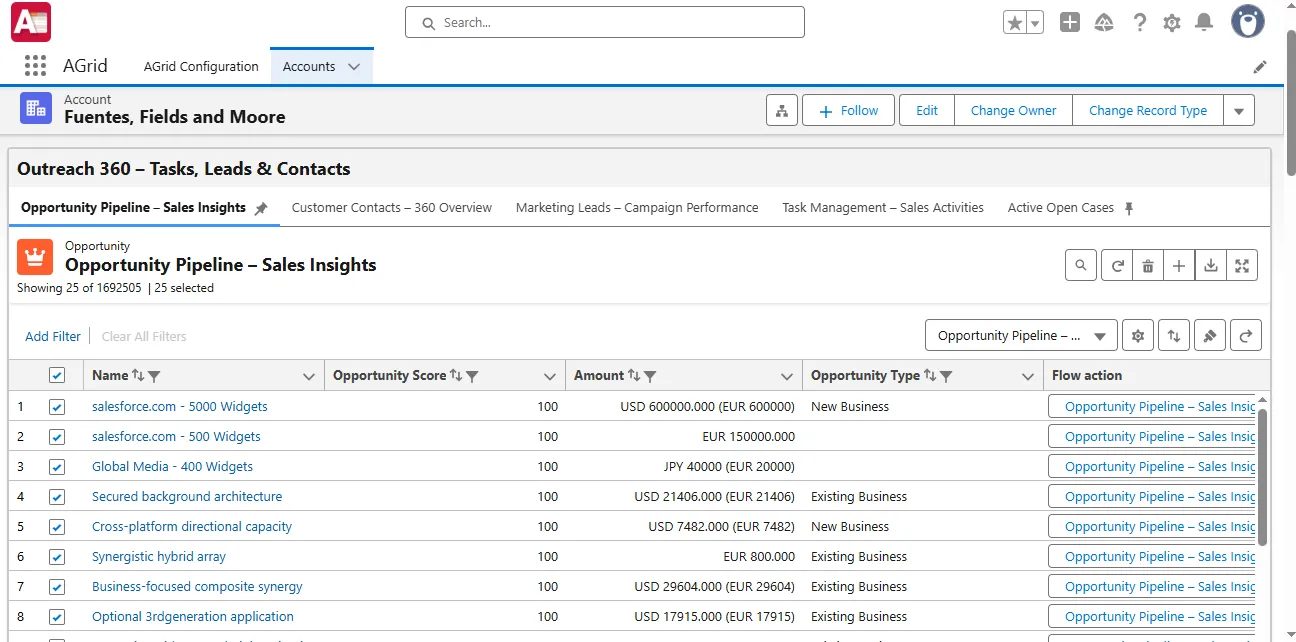The width and height of the screenshot is (1296, 642).
Task: Filter the Amount column funnel icon
Action: 650,376
